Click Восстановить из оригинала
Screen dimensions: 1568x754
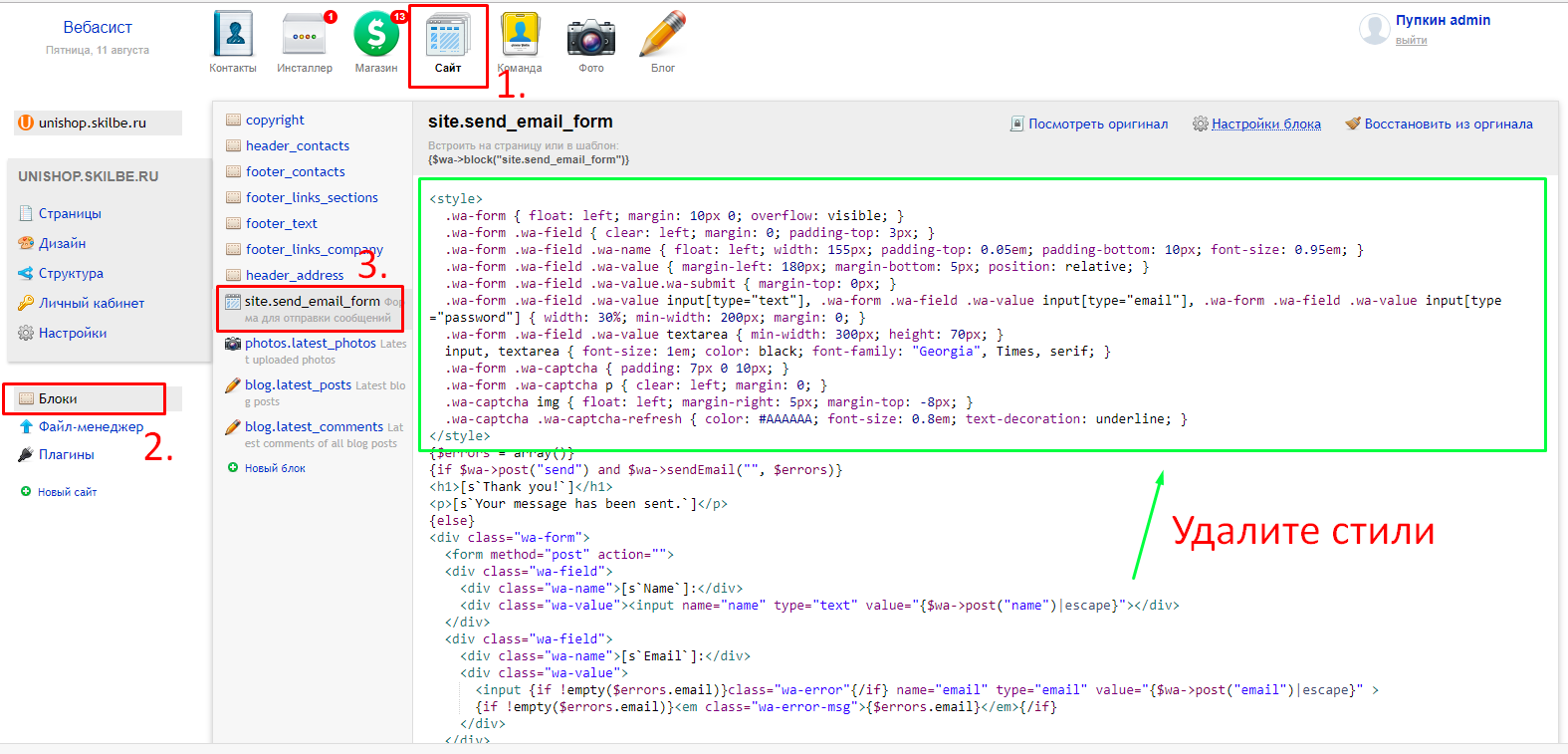1448,125
